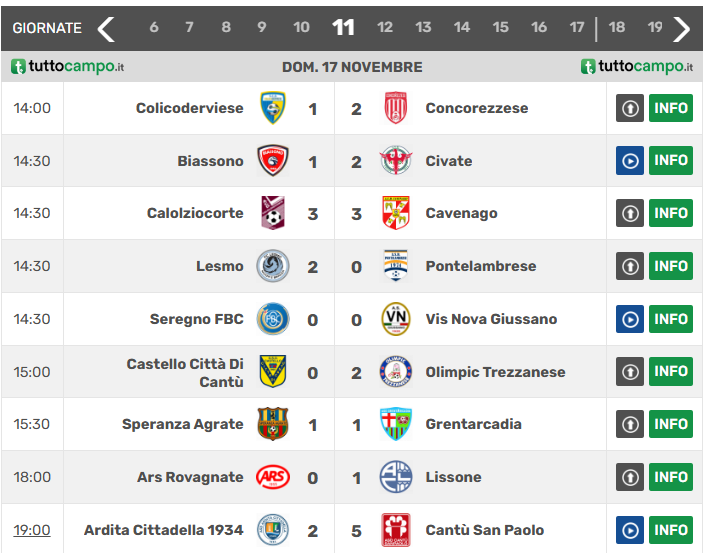Select matchday 12 tab
Image resolution: width=707 pixels, height=553 pixels.
pyautogui.click(x=385, y=28)
